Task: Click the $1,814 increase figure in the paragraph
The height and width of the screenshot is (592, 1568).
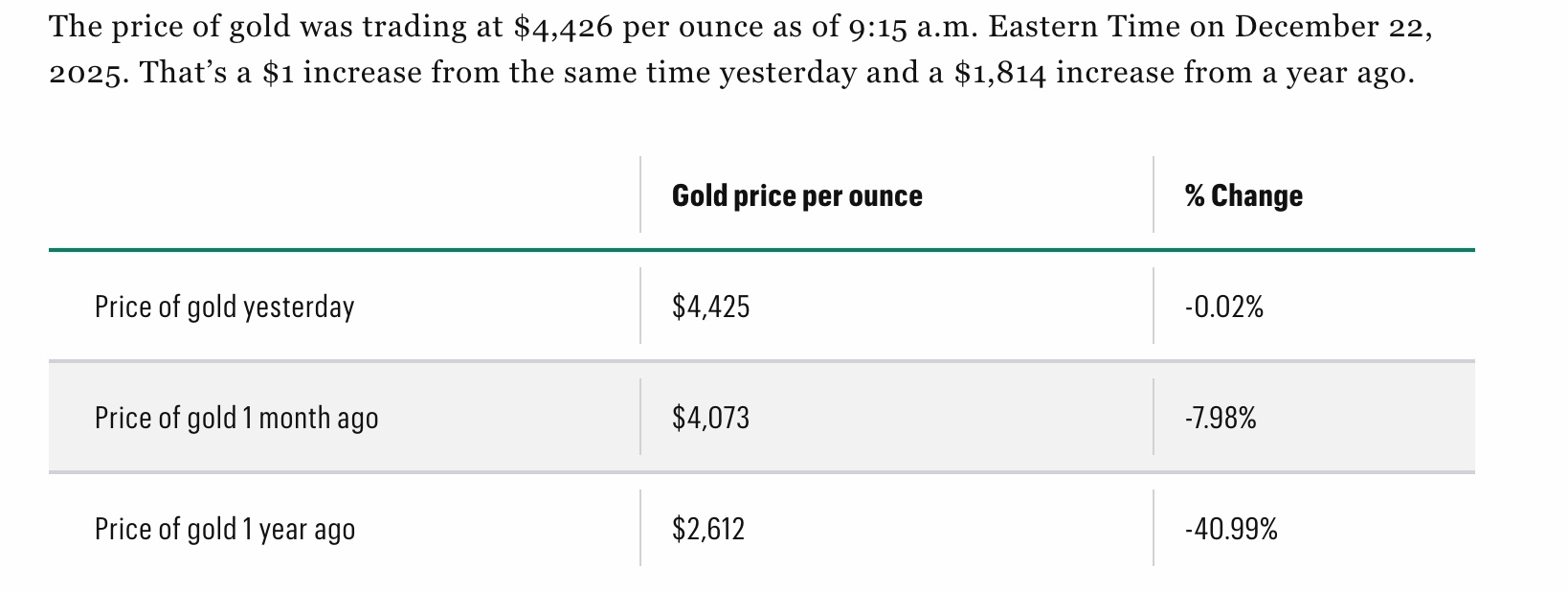Action: click(1000, 73)
